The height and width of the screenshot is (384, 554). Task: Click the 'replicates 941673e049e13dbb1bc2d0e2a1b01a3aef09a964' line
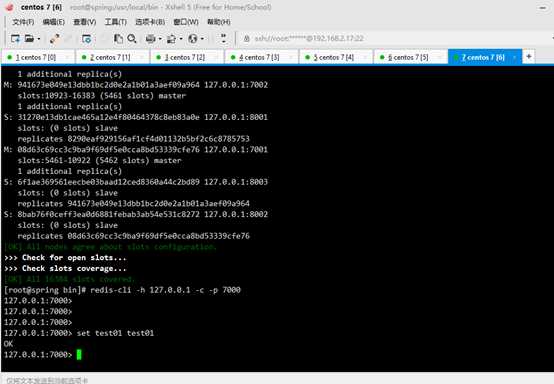click(x=134, y=203)
